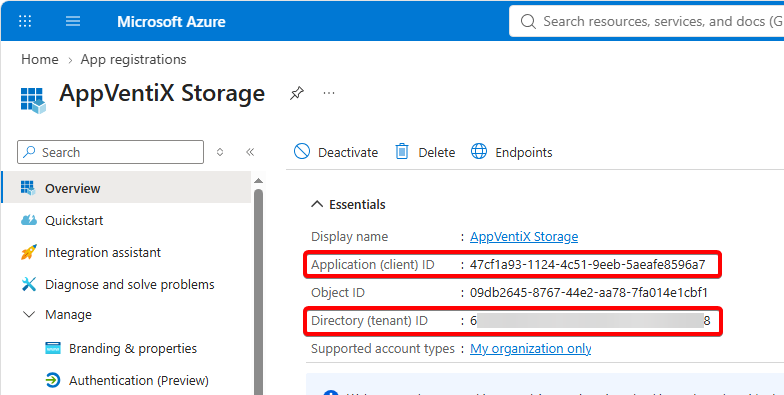Viewport: 784px width, 395px height.
Task: Open Quickstart in the sidebar
Action: [x=74, y=220]
